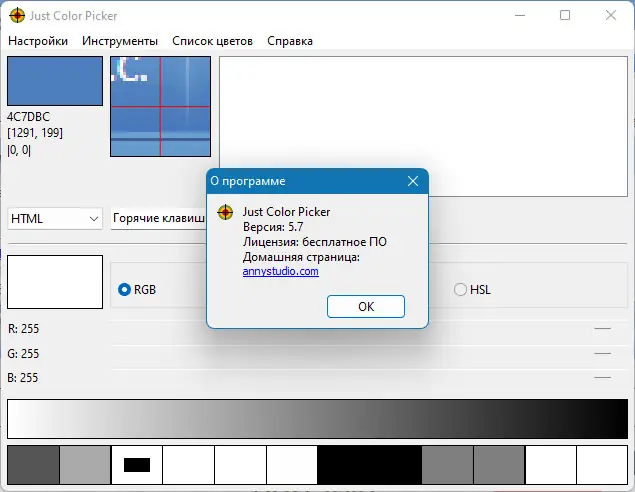
Task: Click the "R: 255" value label
Action: tap(23, 328)
